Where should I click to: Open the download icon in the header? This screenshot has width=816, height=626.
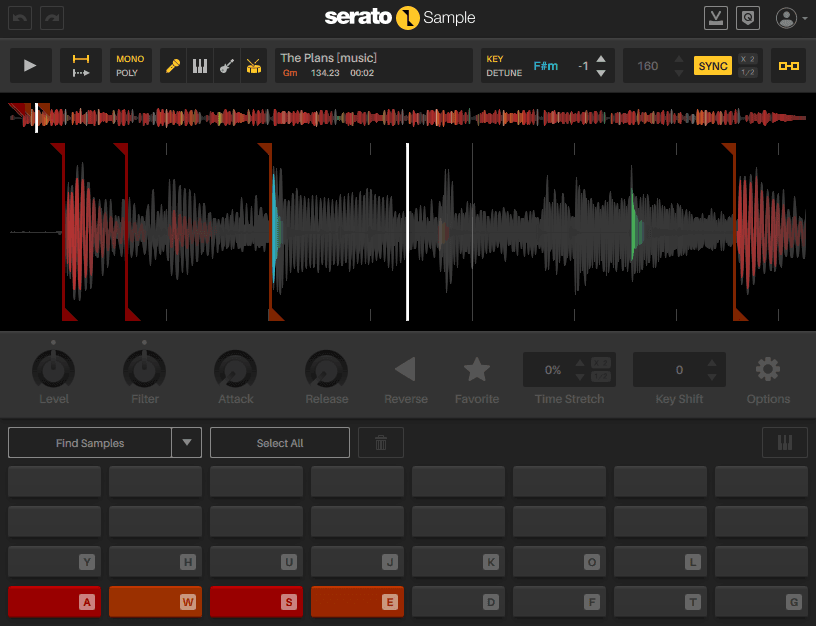(x=716, y=18)
